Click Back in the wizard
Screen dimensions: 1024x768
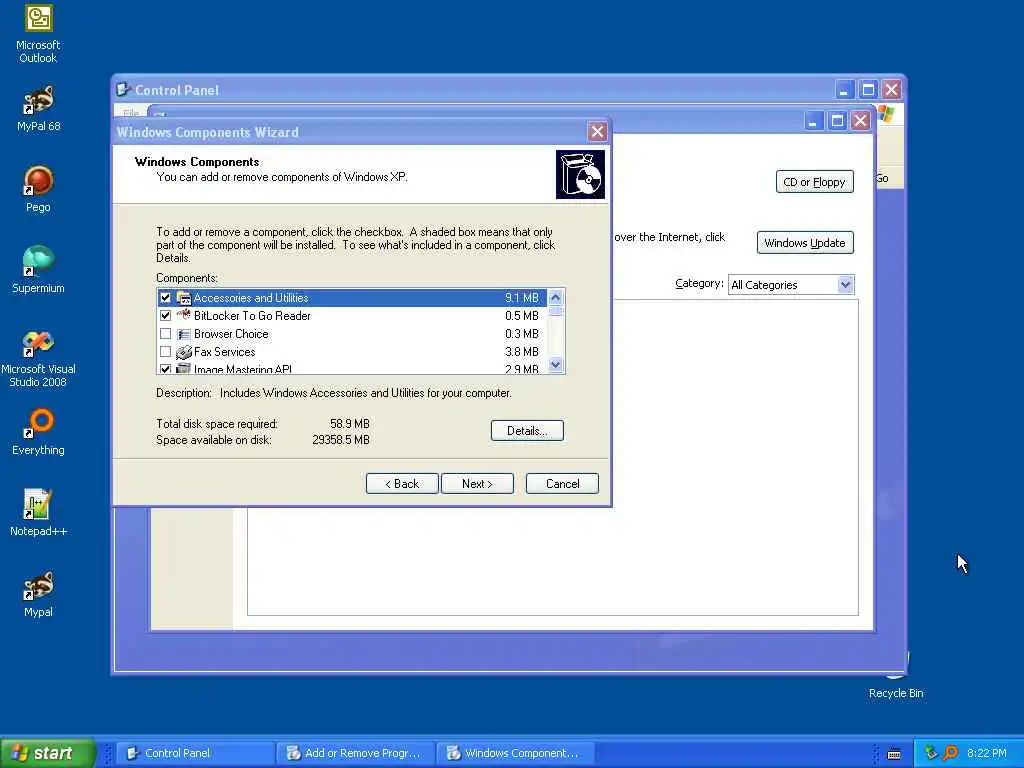(x=402, y=484)
